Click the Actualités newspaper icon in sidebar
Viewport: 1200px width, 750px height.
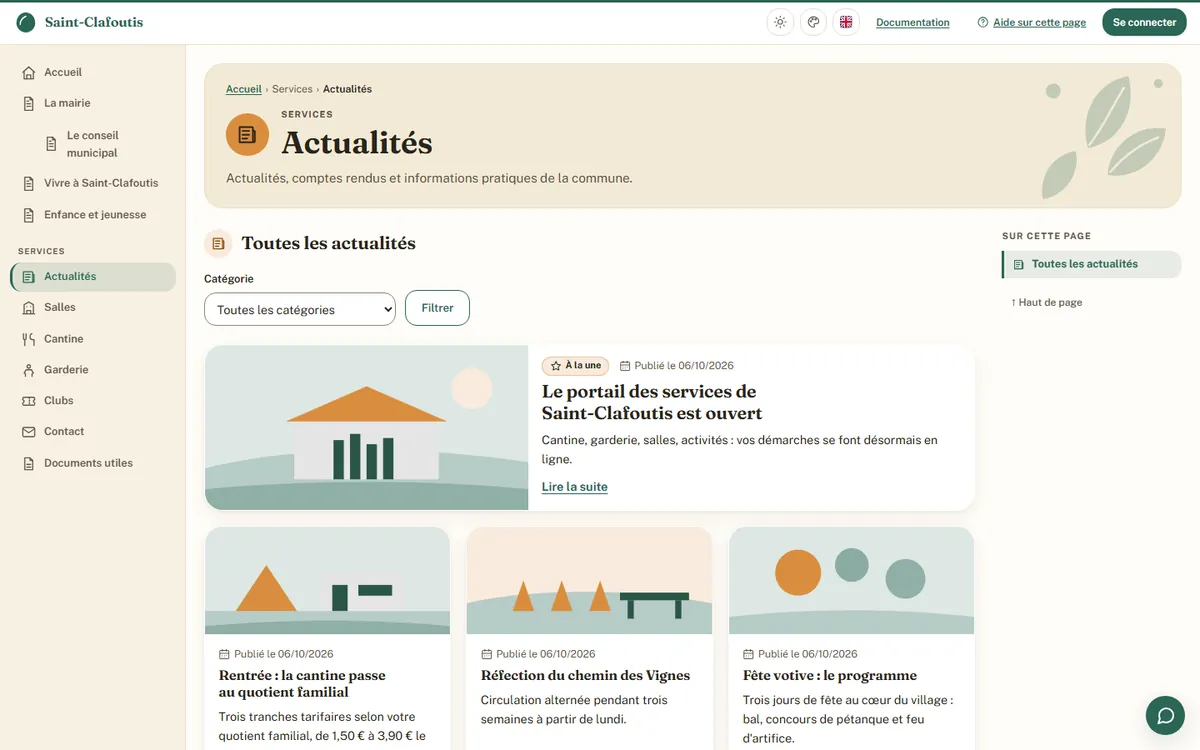[28, 277]
